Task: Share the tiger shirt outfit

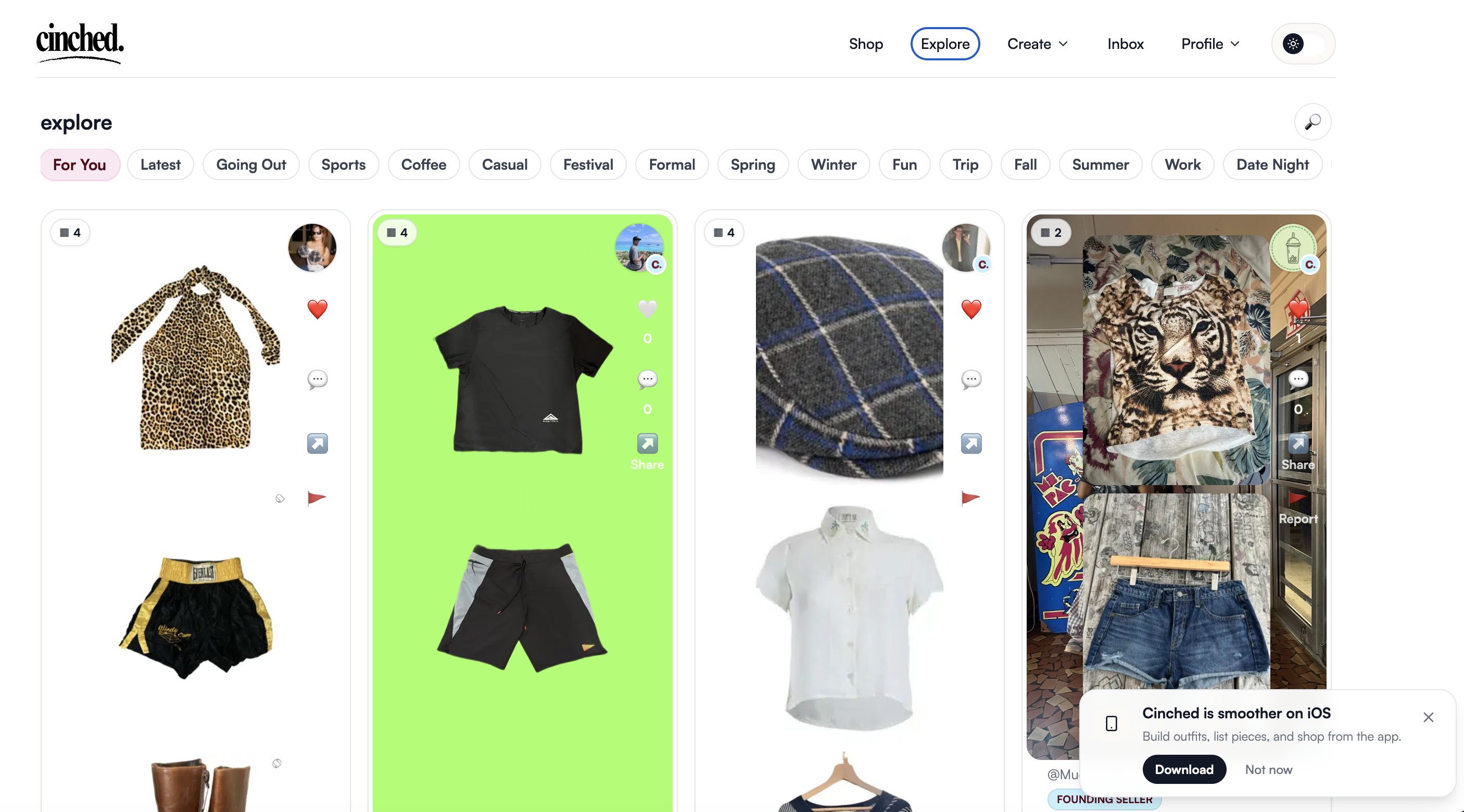Action: (1298, 452)
